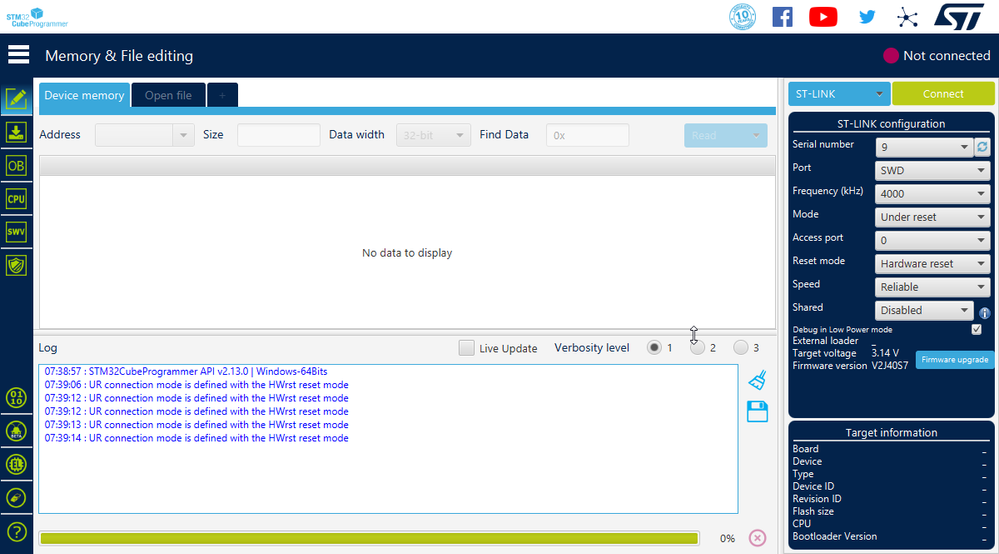
Task: Click the Not connected status indicator
Action: tap(937, 55)
